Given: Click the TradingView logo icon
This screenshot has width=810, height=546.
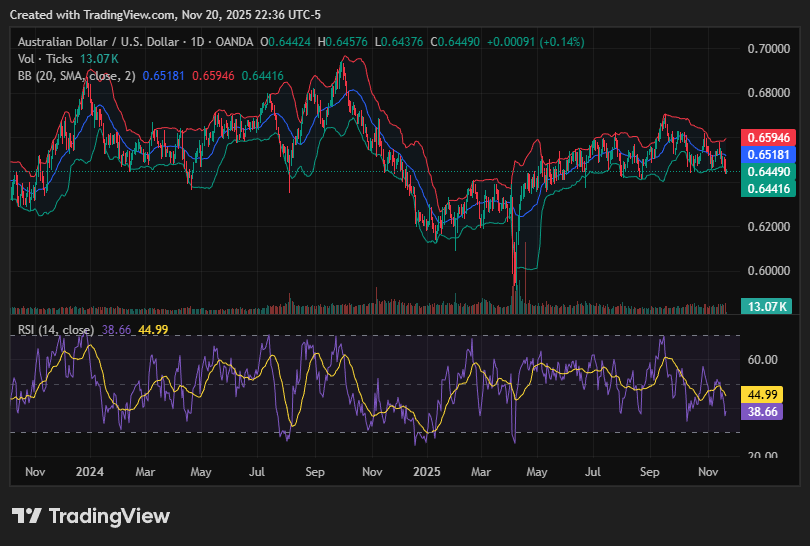Looking at the screenshot, I should [27, 516].
